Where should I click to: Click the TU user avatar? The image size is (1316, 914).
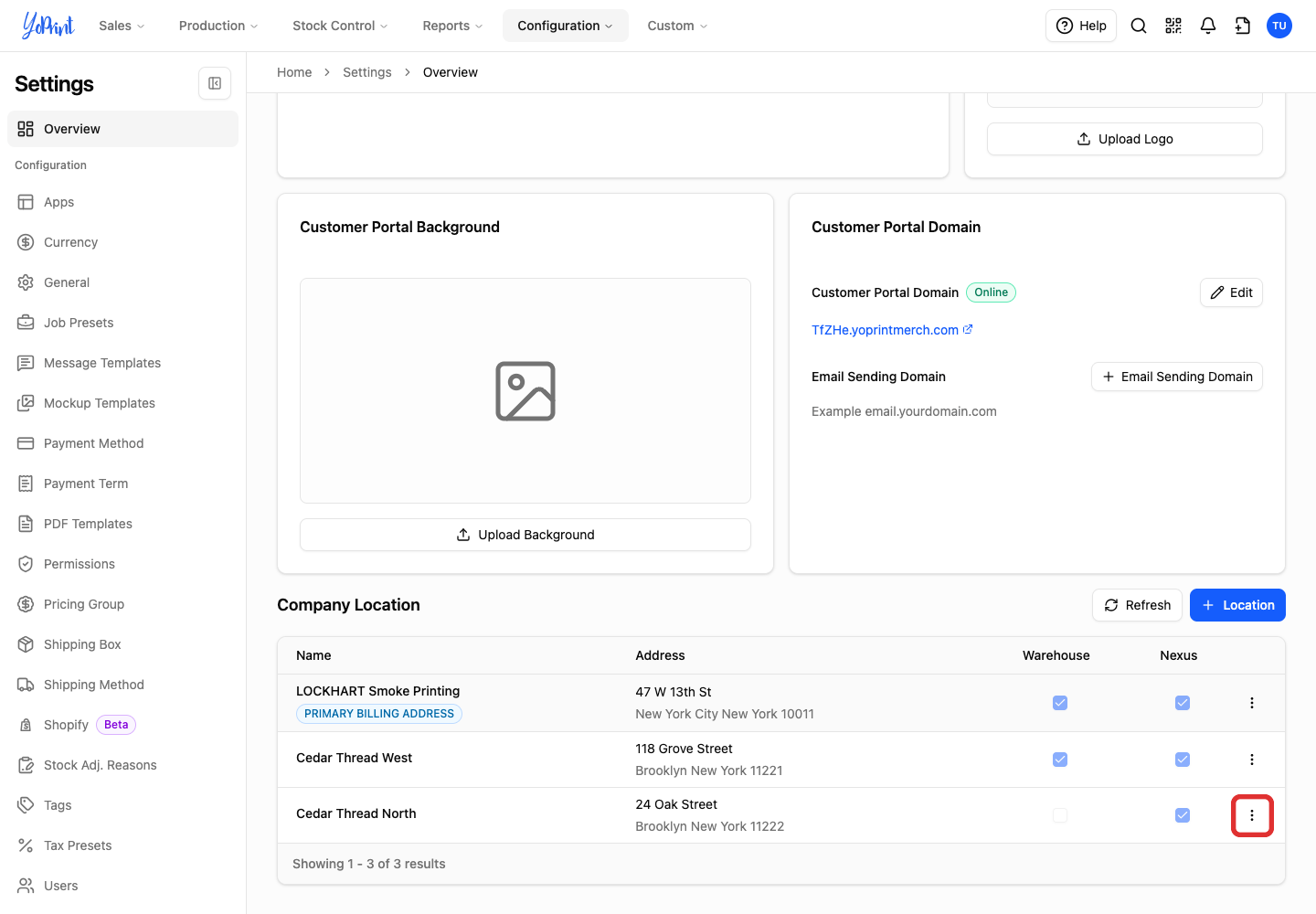[x=1279, y=26]
